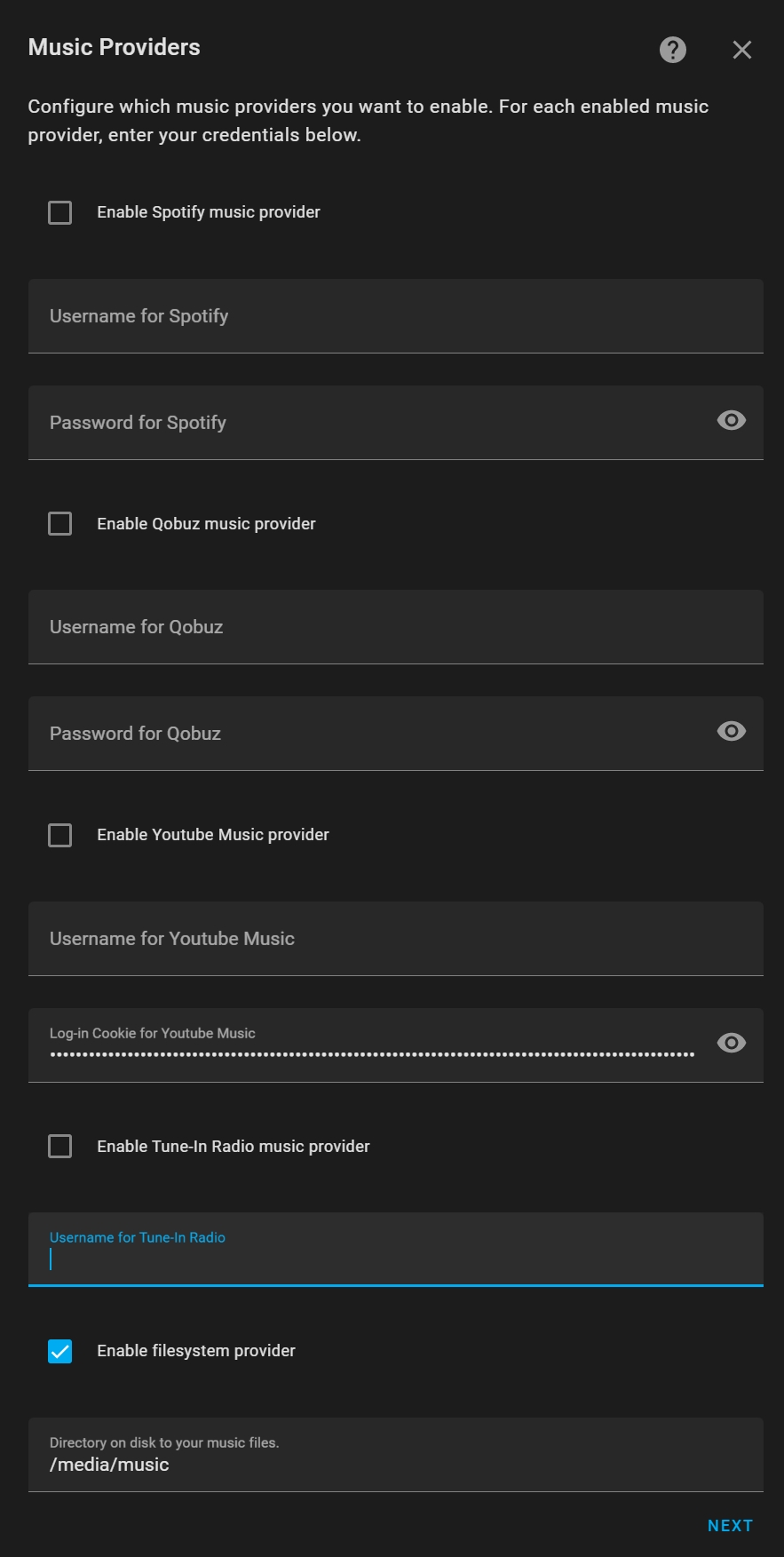Click the Password for Spotify field
Image resolution: width=784 pixels, height=1557 pixels.
[355, 423]
